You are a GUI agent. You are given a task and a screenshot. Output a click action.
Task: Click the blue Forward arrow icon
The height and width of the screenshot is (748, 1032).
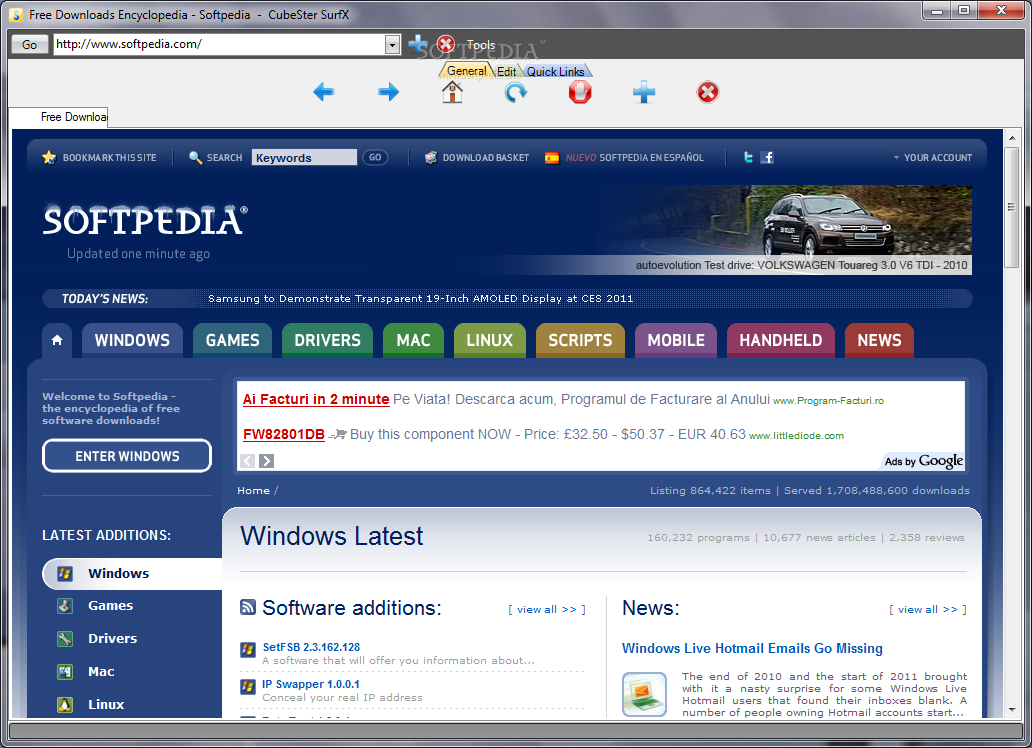point(388,92)
